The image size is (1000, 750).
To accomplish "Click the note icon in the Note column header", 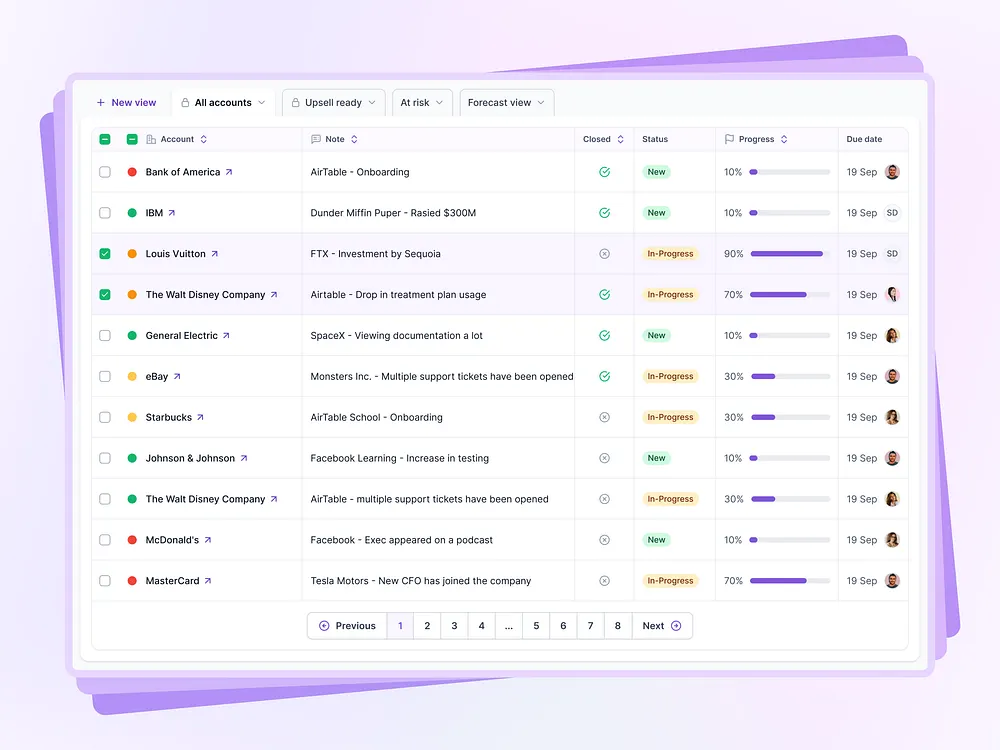I will (x=314, y=139).
